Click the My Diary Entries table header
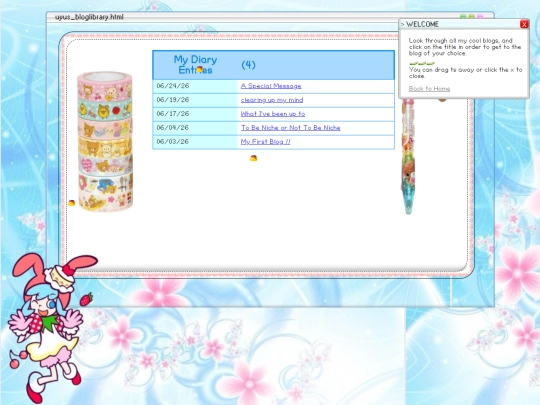 click(x=195, y=65)
